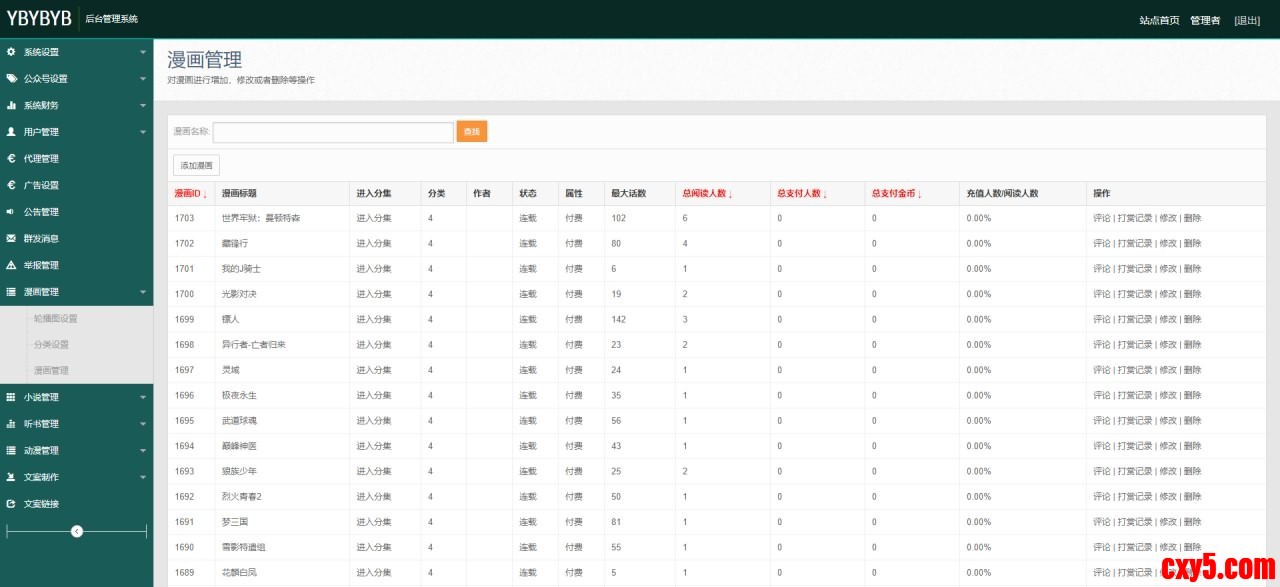Expand the 小说管理 menu arrow
This screenshot has height=587, width=1280.
143,397
